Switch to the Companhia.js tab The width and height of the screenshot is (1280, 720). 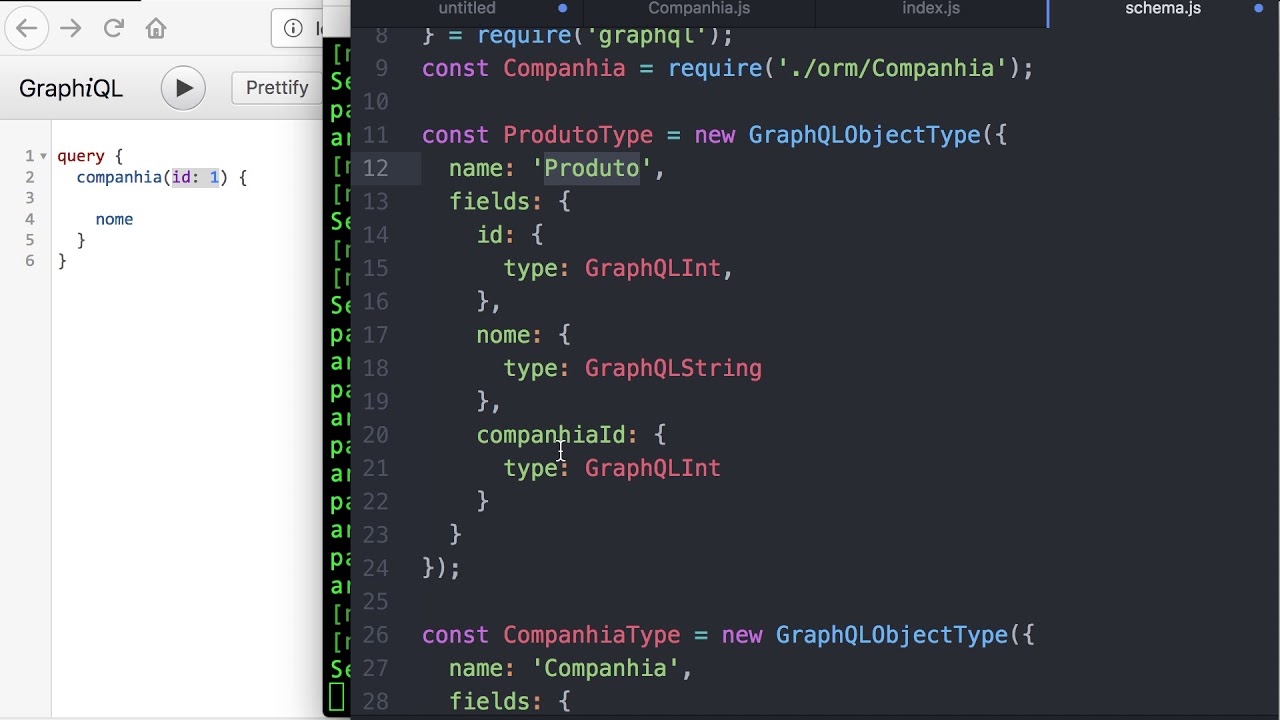tap(699, 9)
